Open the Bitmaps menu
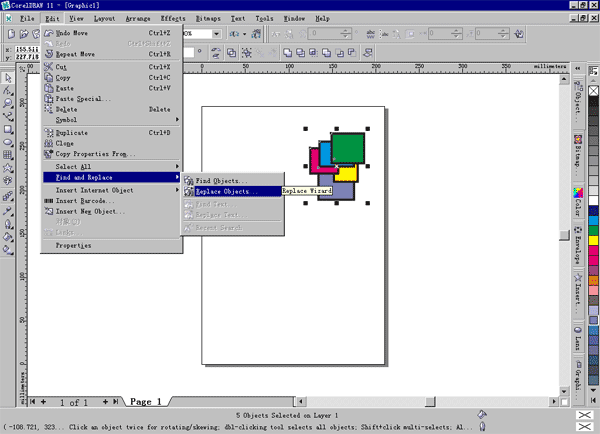The height and width of the screenshot is (434, 600). coord(208,18)
